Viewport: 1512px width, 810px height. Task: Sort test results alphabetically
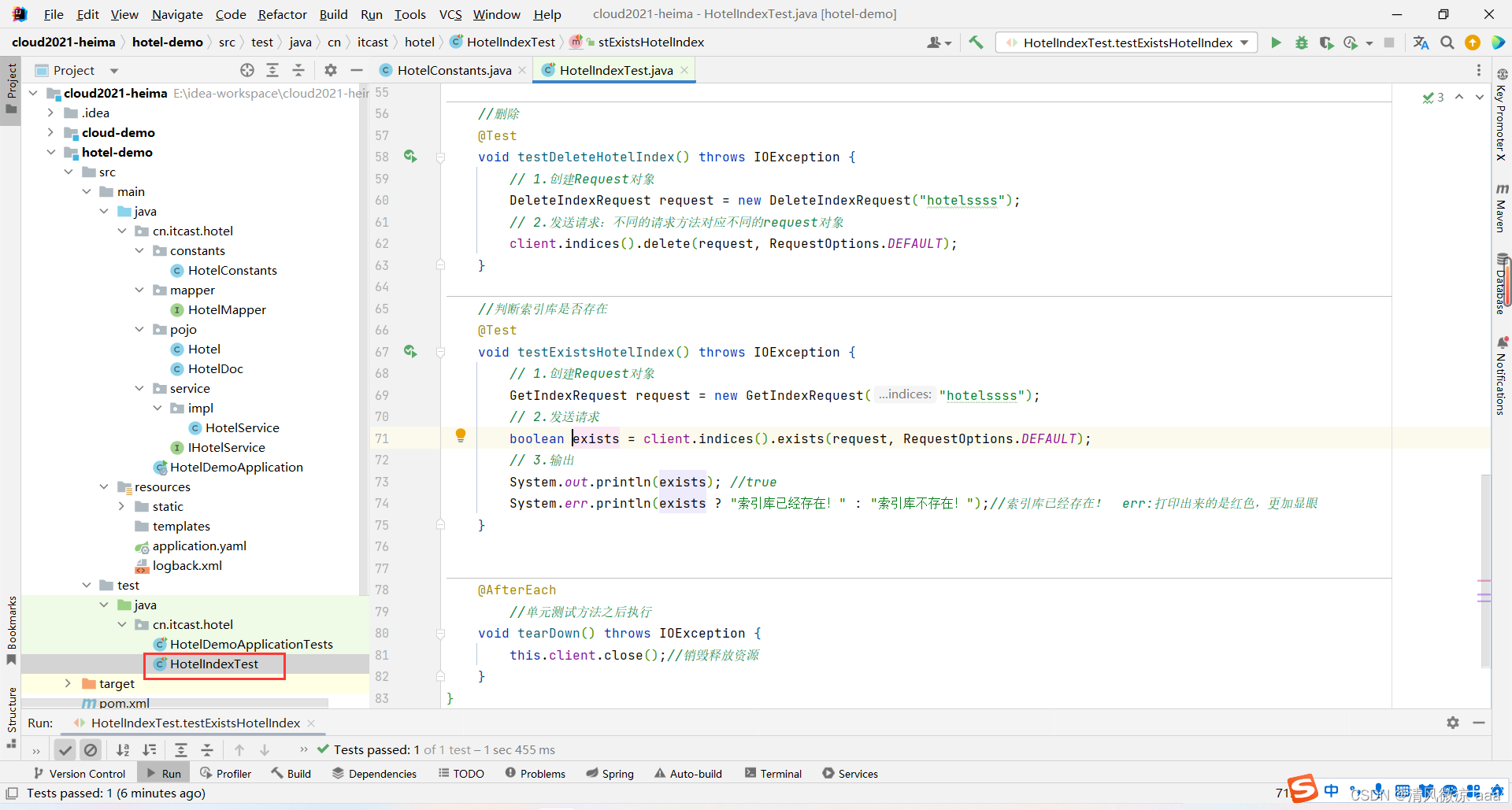pos(123,749)
